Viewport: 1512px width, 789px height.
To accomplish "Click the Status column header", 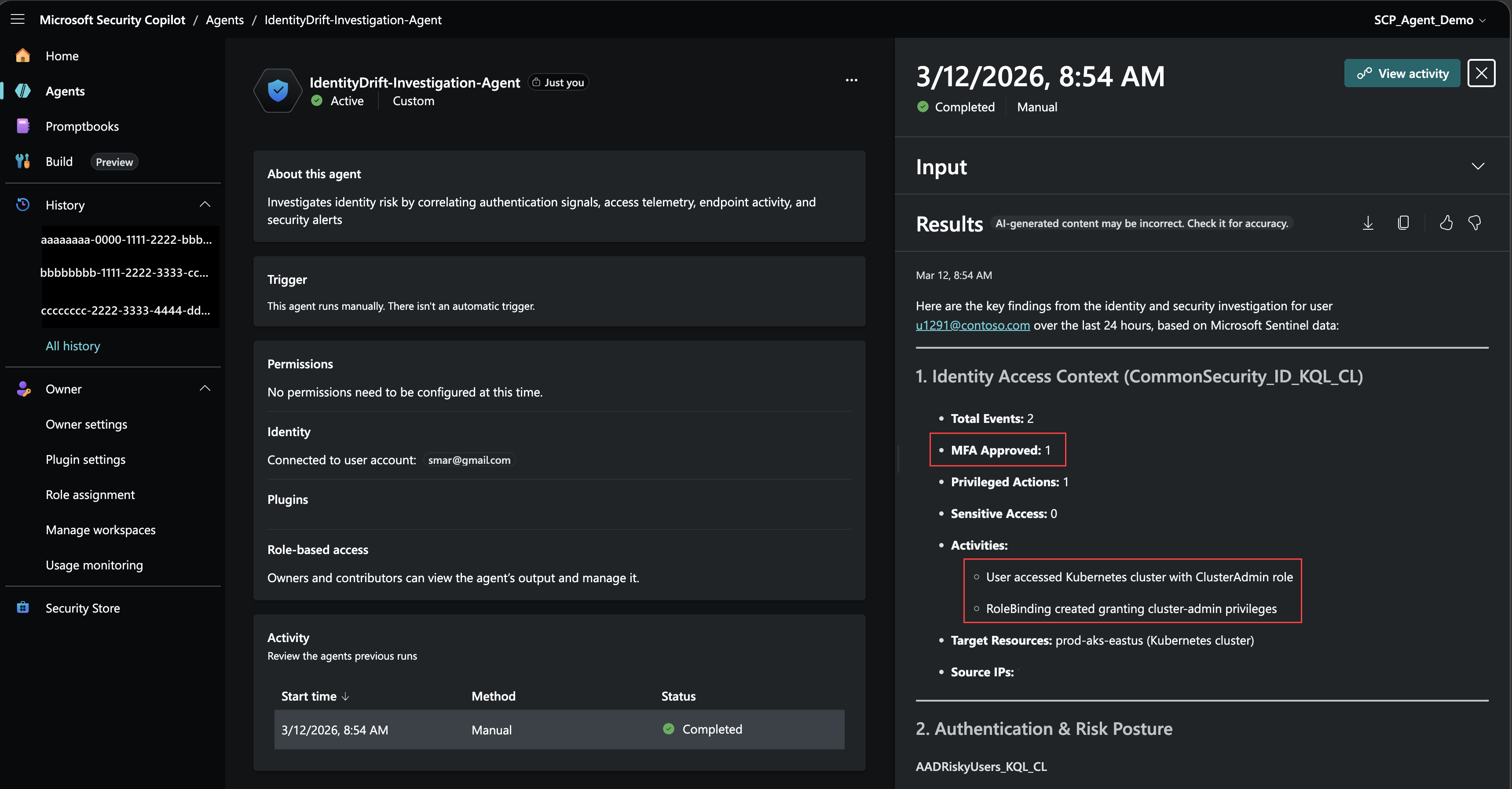I will [x=678, y=696].
